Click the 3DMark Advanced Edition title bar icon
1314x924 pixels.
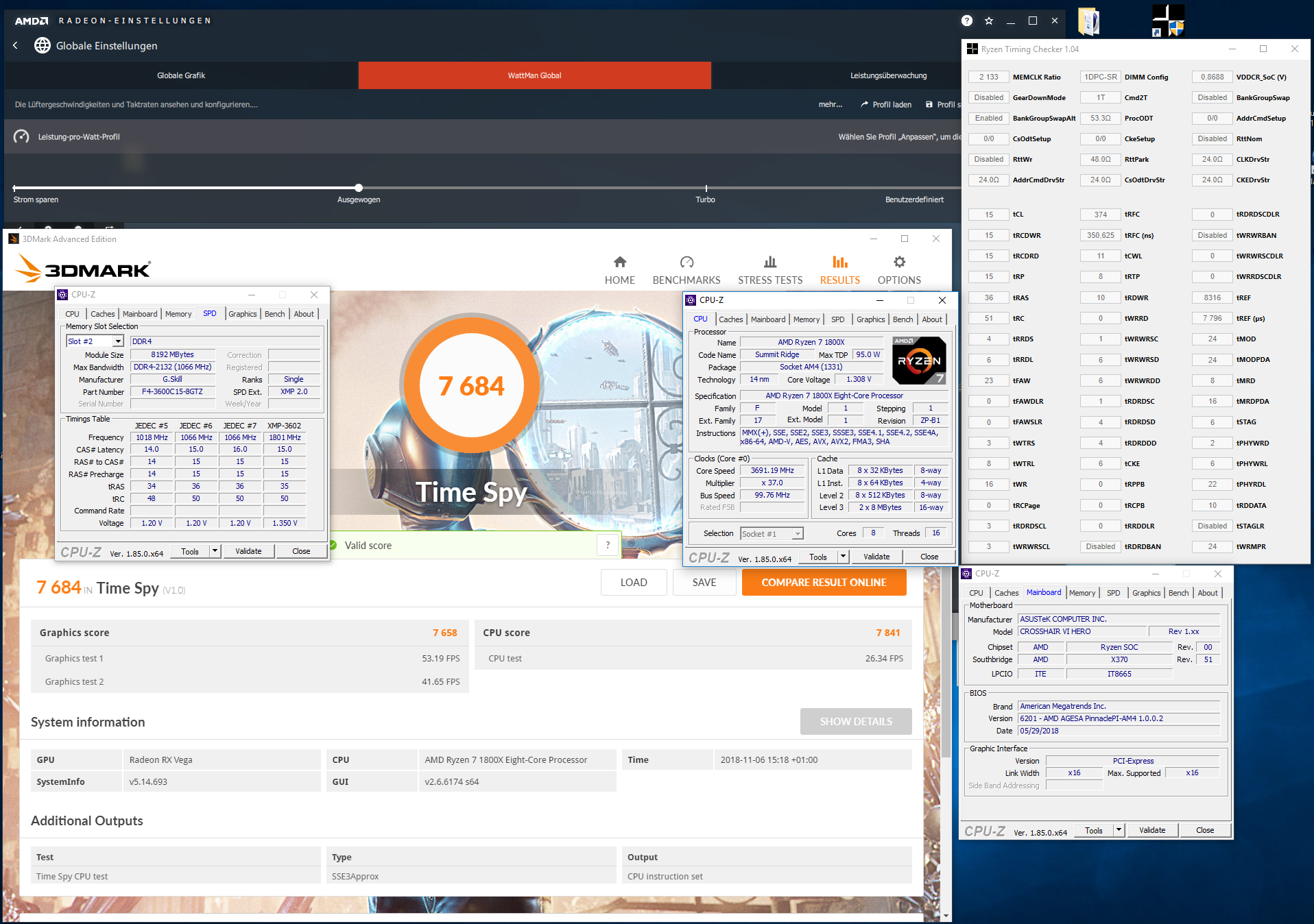(14, 239)
